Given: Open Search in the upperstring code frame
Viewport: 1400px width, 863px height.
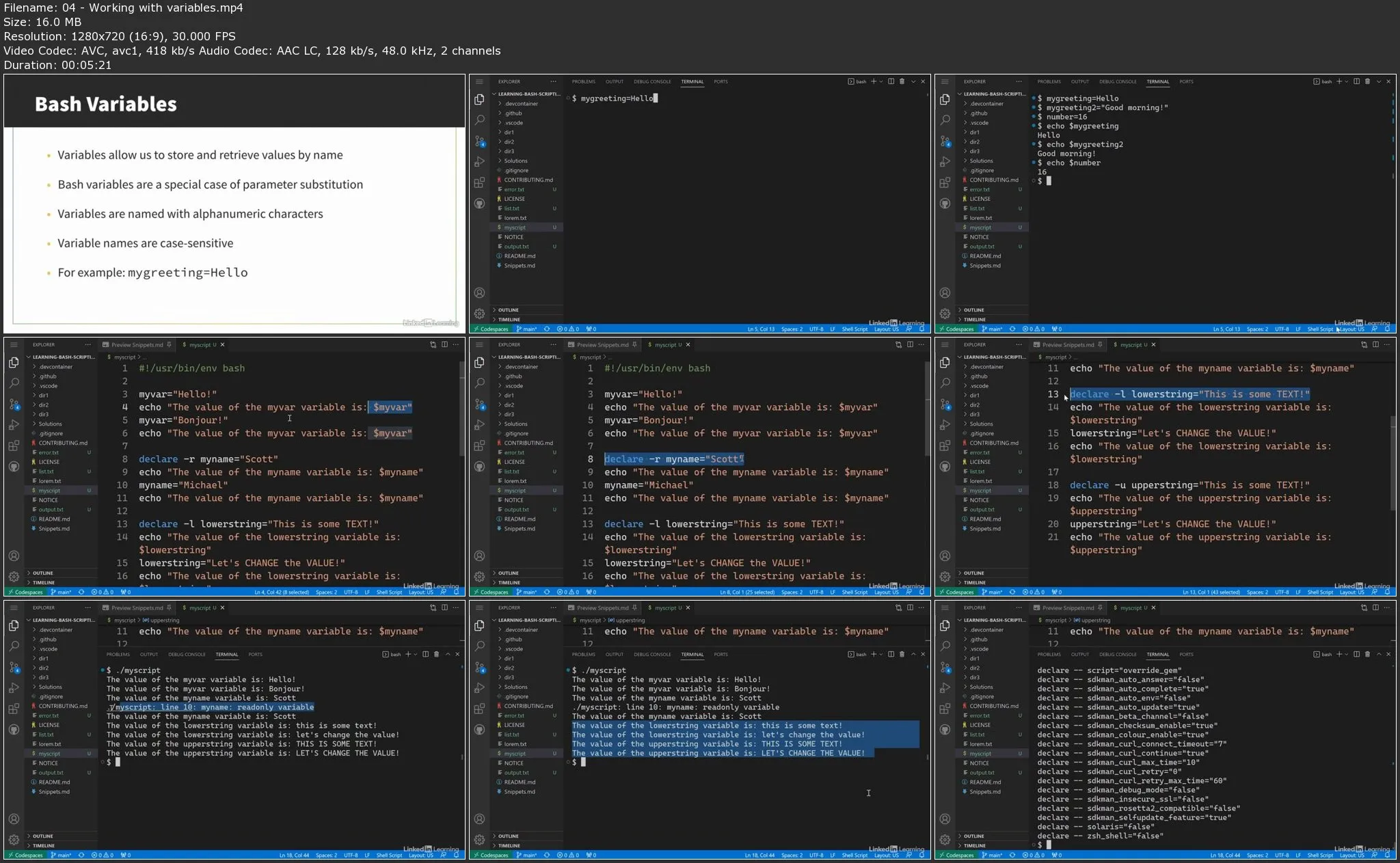Looking at the screenshot, I should 945,383.
